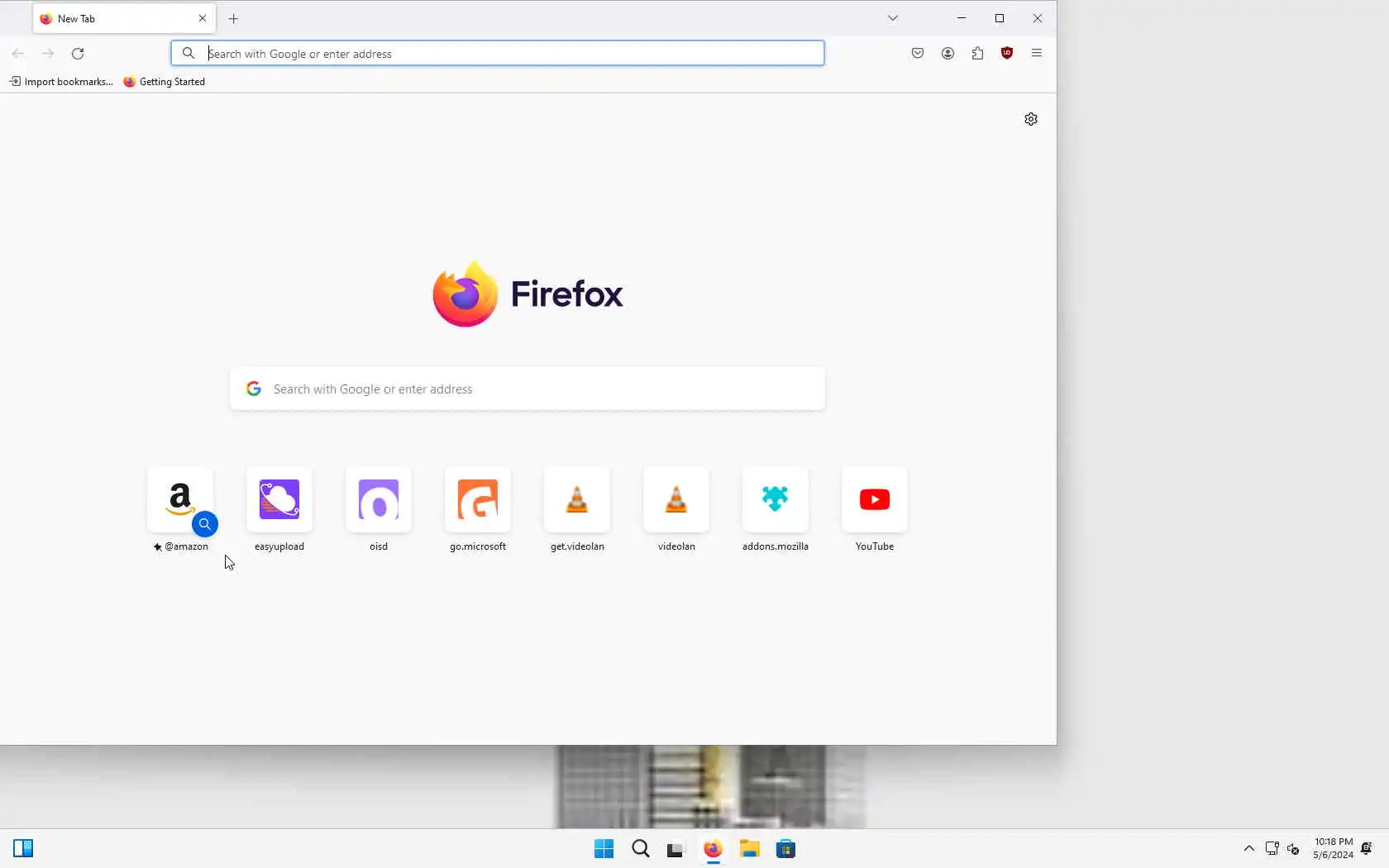Open the network status tray icon

(x=1272, y=849)
